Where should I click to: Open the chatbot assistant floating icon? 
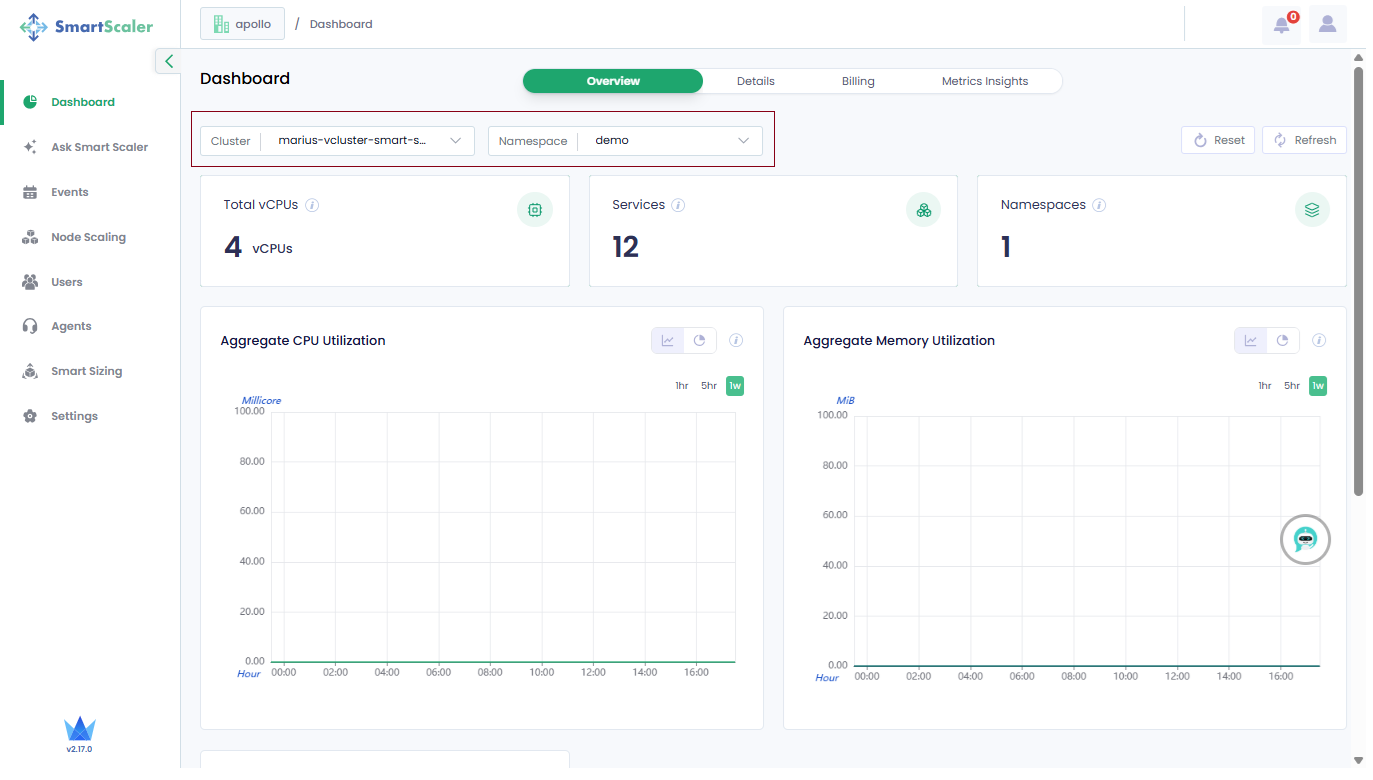click(x=1305, y=540)
